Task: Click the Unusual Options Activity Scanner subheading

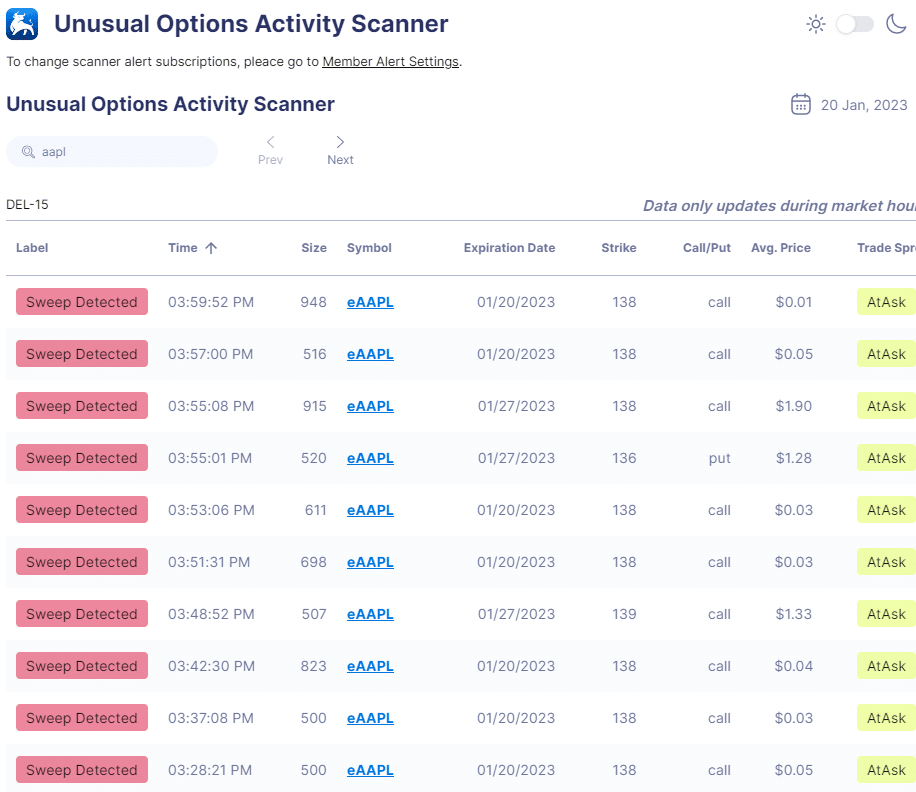Action: tap(171, 104)
